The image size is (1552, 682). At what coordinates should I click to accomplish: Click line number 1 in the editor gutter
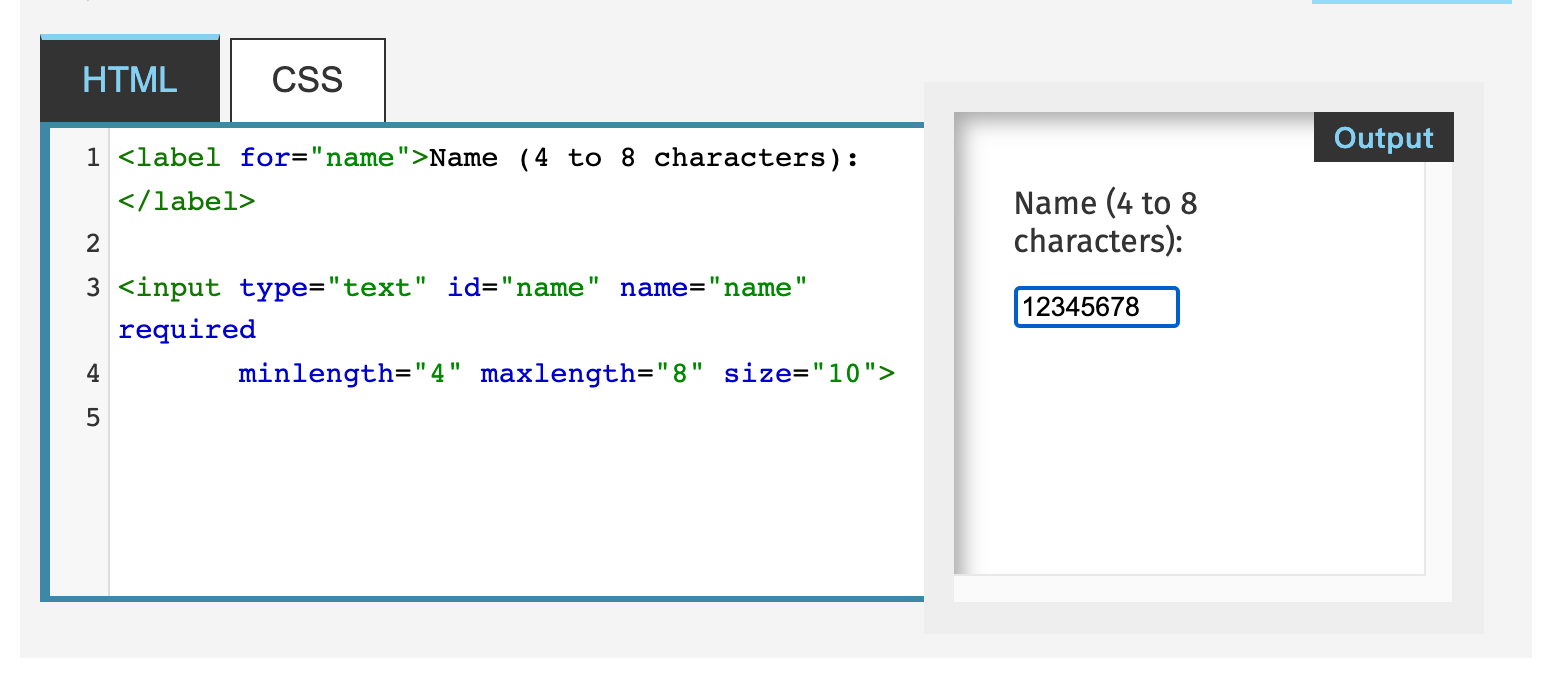click(x=93, y=158)
